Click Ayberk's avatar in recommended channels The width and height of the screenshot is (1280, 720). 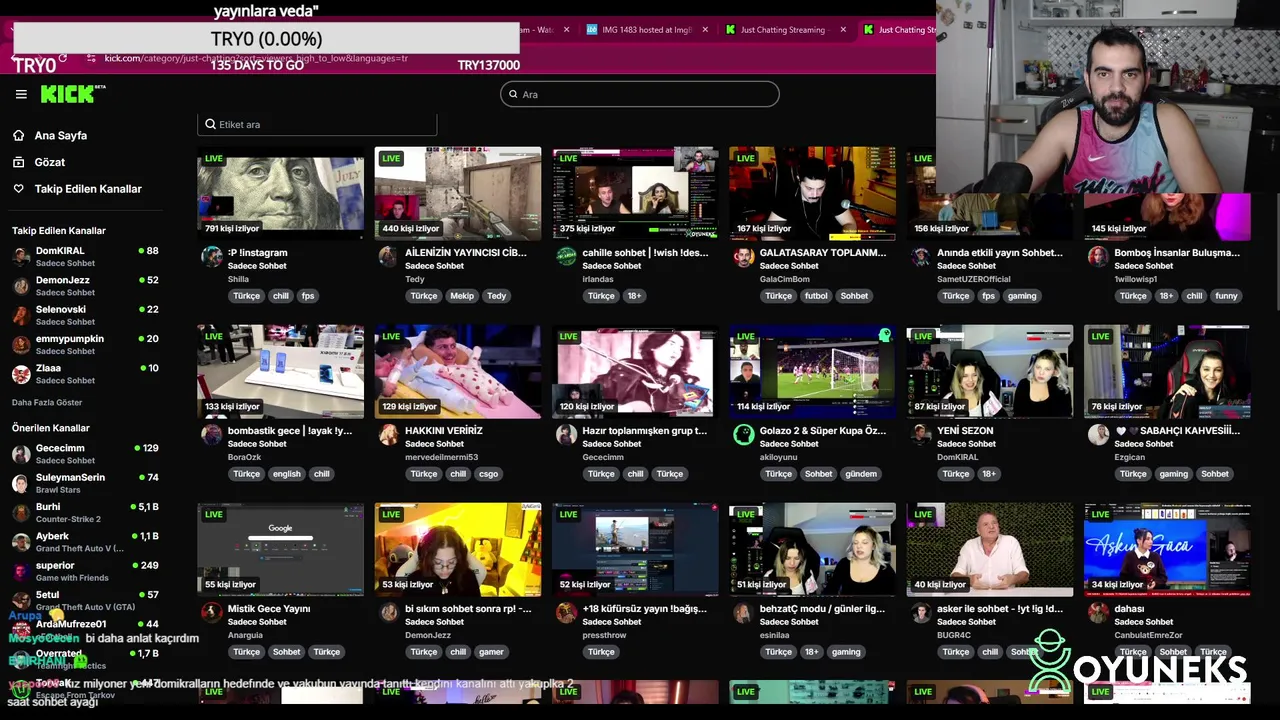pyautogui.click(x=21, y=542)
